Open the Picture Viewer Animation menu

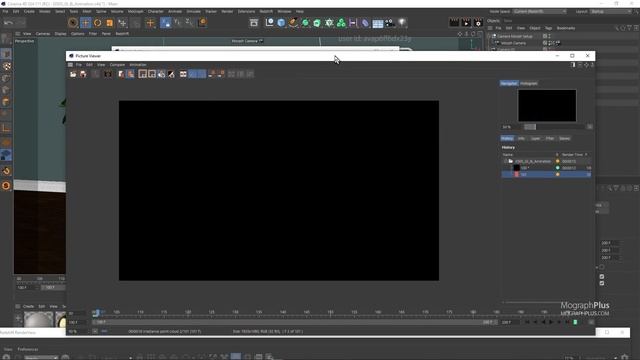tap(138, 65)
